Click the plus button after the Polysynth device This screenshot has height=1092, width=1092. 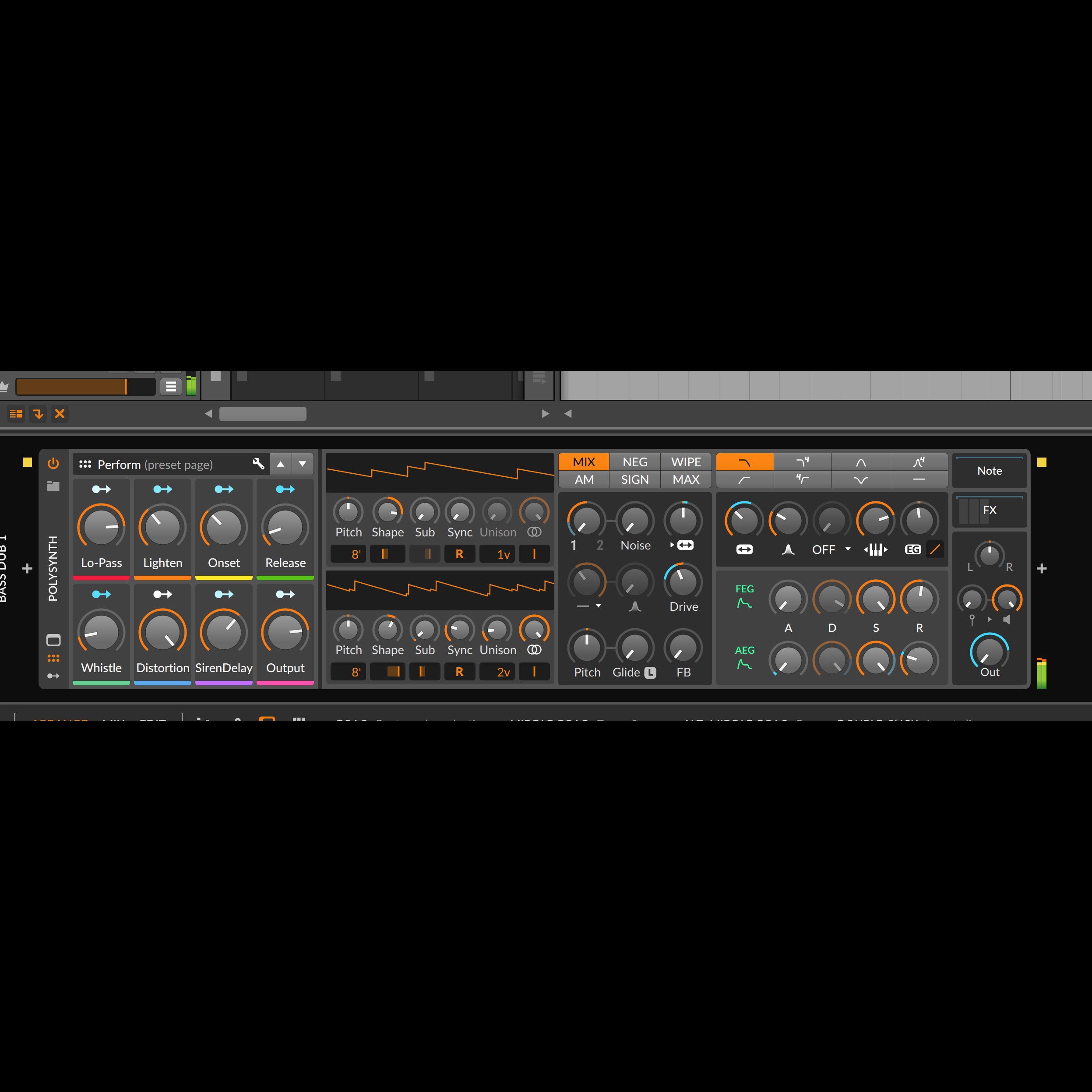pyautogui.click(x=1042, y=568)
